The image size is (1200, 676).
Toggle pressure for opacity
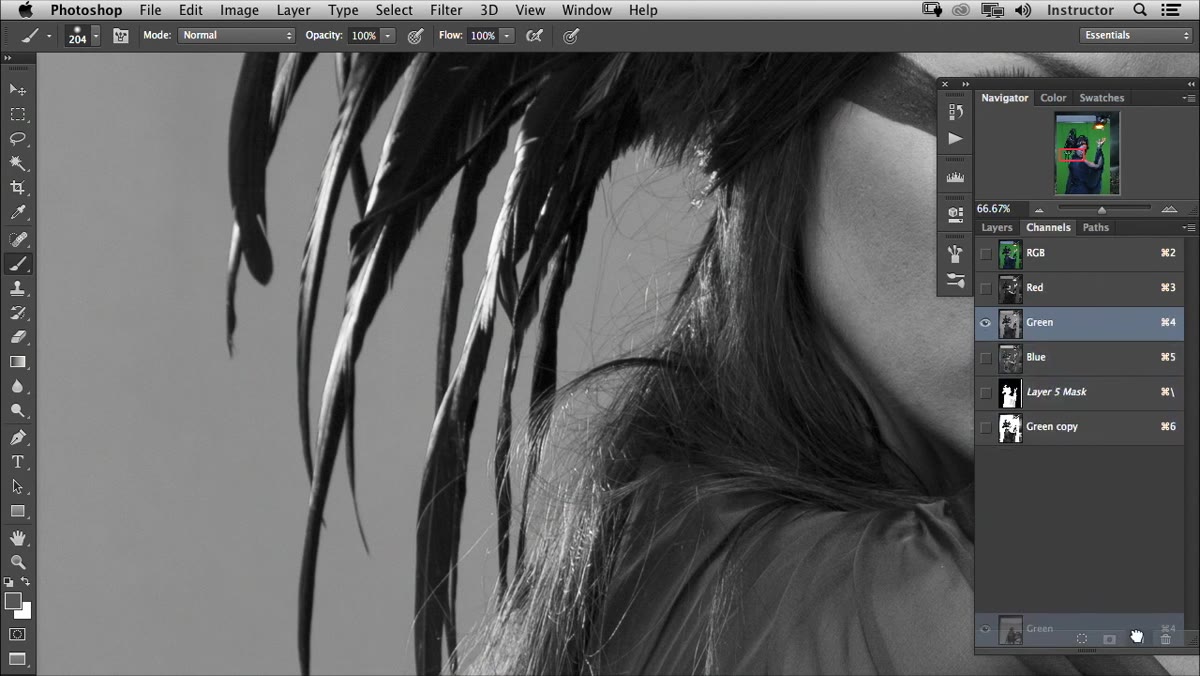click(415, 36)
